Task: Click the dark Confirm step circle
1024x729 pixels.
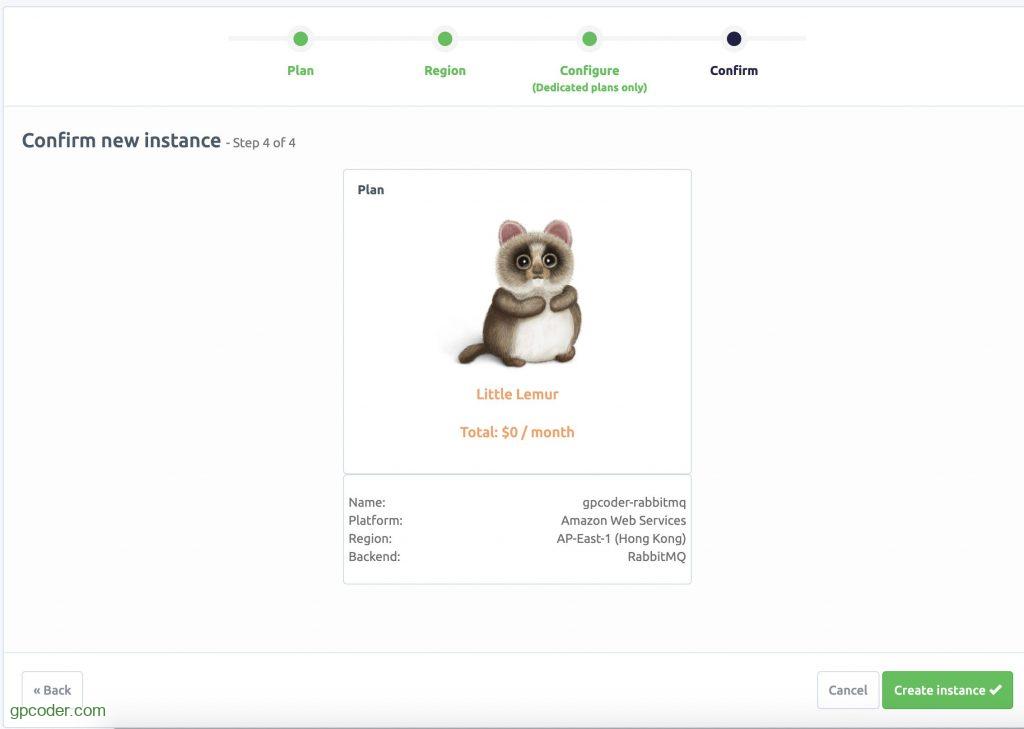Action: [x=734, y=39]
